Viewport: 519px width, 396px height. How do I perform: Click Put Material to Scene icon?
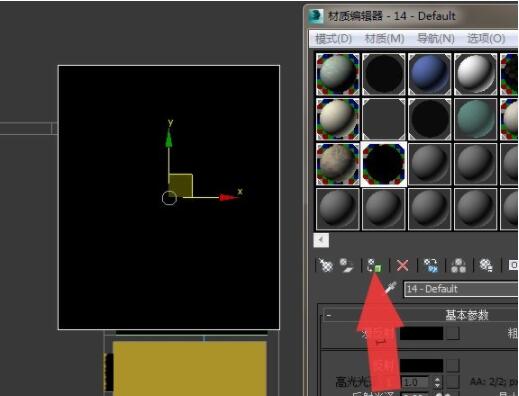tap(346, 266)
